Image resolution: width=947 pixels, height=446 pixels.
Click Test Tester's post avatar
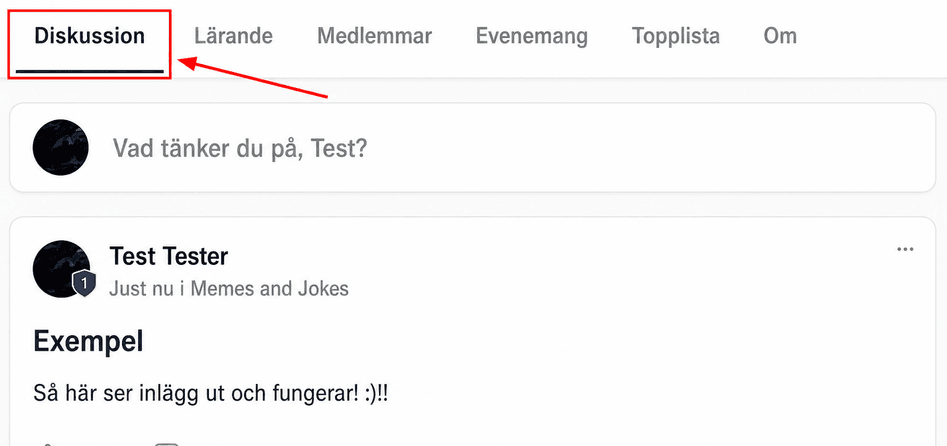pos(61,268)
